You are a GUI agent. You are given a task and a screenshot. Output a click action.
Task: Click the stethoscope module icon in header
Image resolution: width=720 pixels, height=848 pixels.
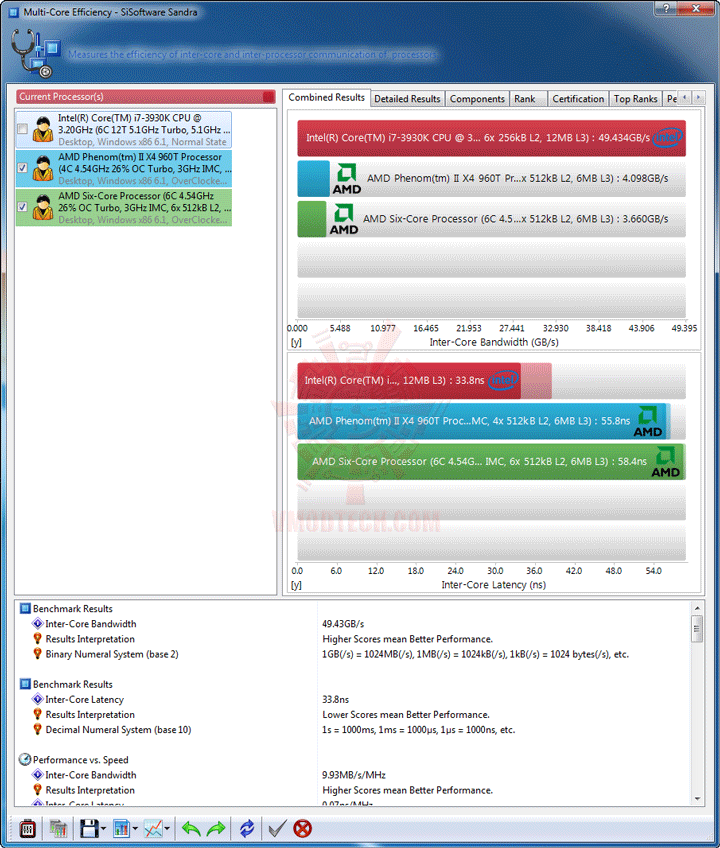point(35,52)
